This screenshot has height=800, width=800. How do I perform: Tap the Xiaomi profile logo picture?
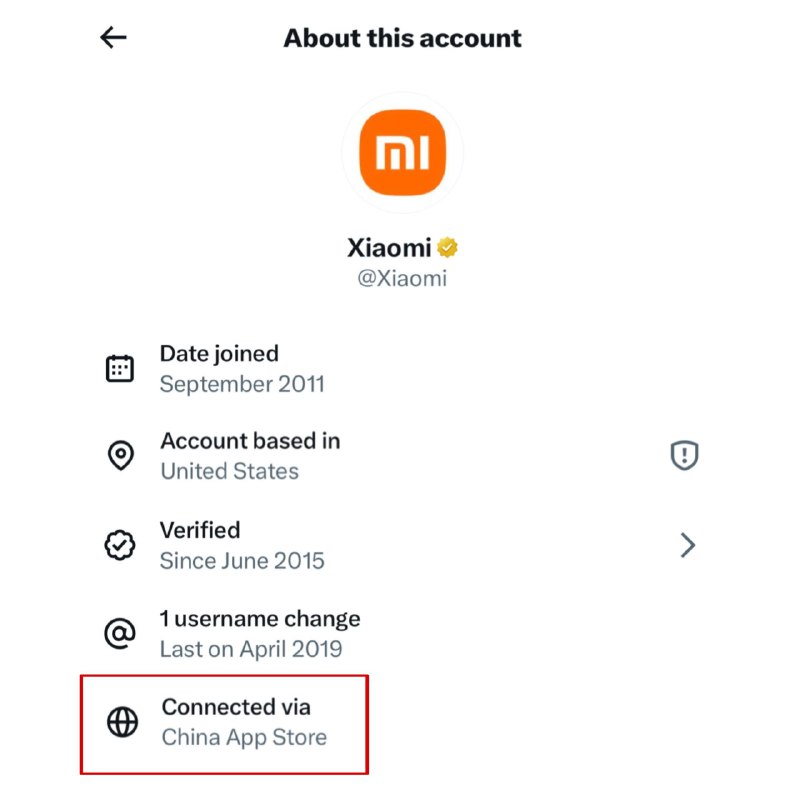(402, 154)
